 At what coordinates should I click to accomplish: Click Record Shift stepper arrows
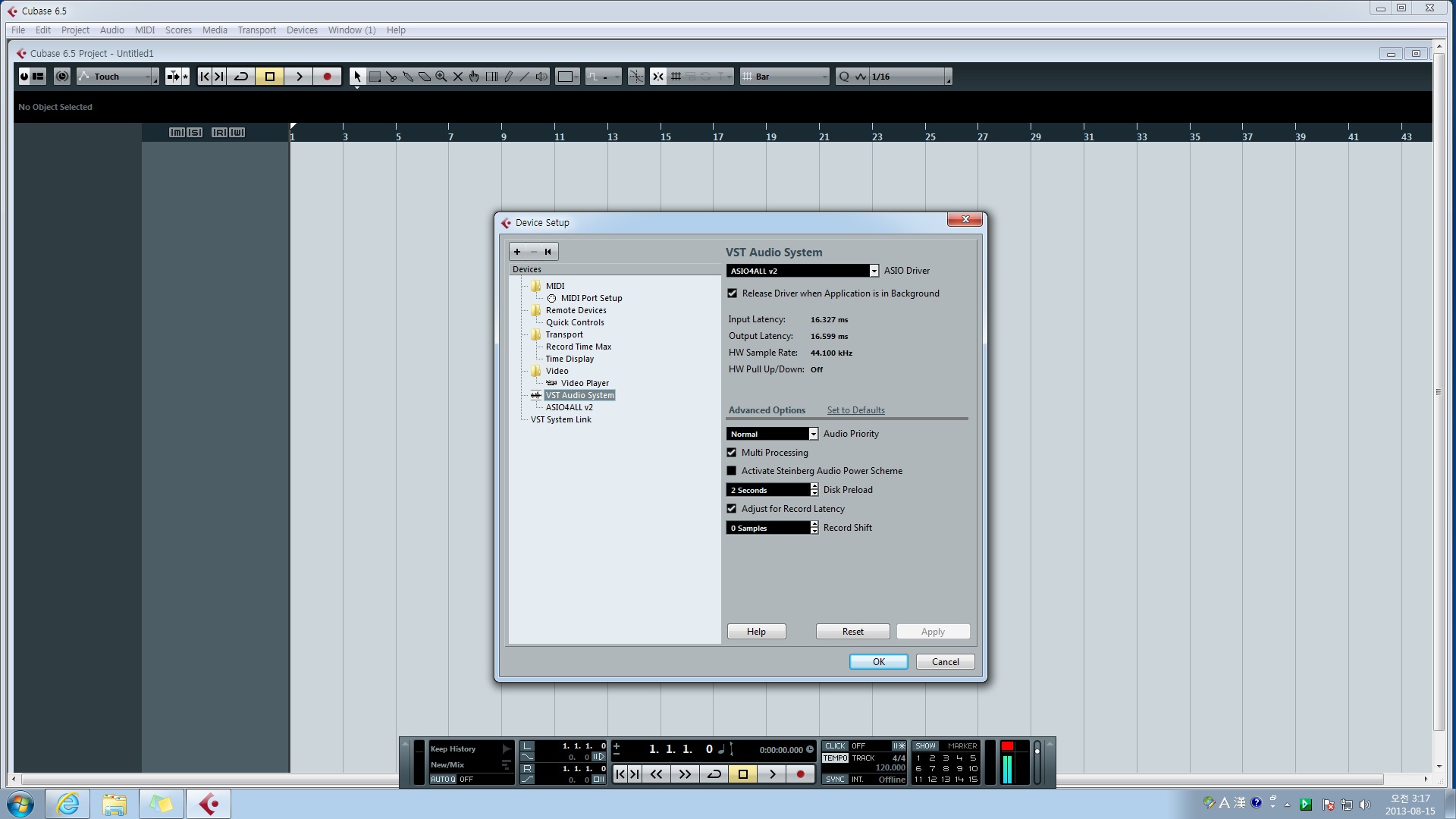click(814, 528)
